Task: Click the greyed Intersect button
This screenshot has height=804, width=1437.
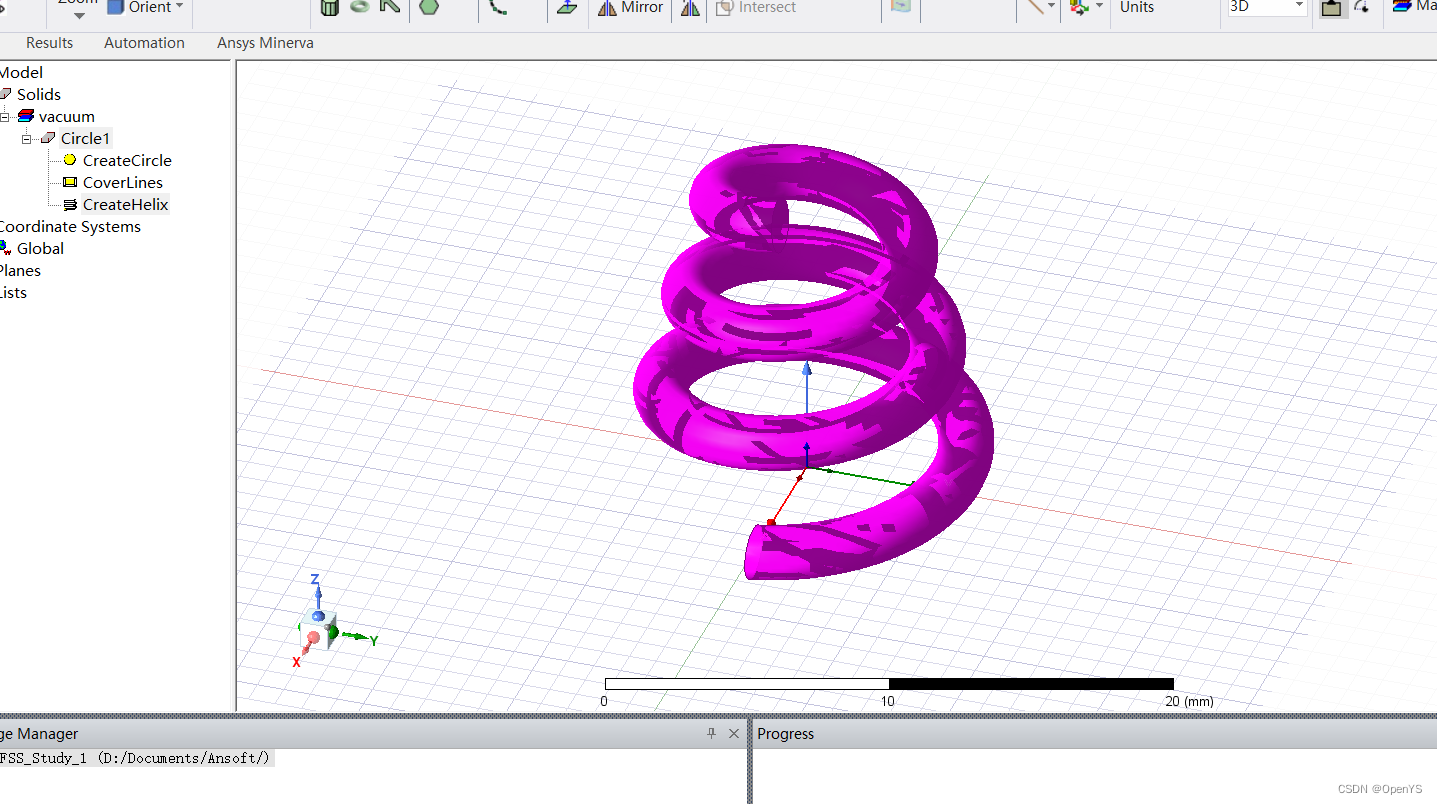Action: point(757,7)
